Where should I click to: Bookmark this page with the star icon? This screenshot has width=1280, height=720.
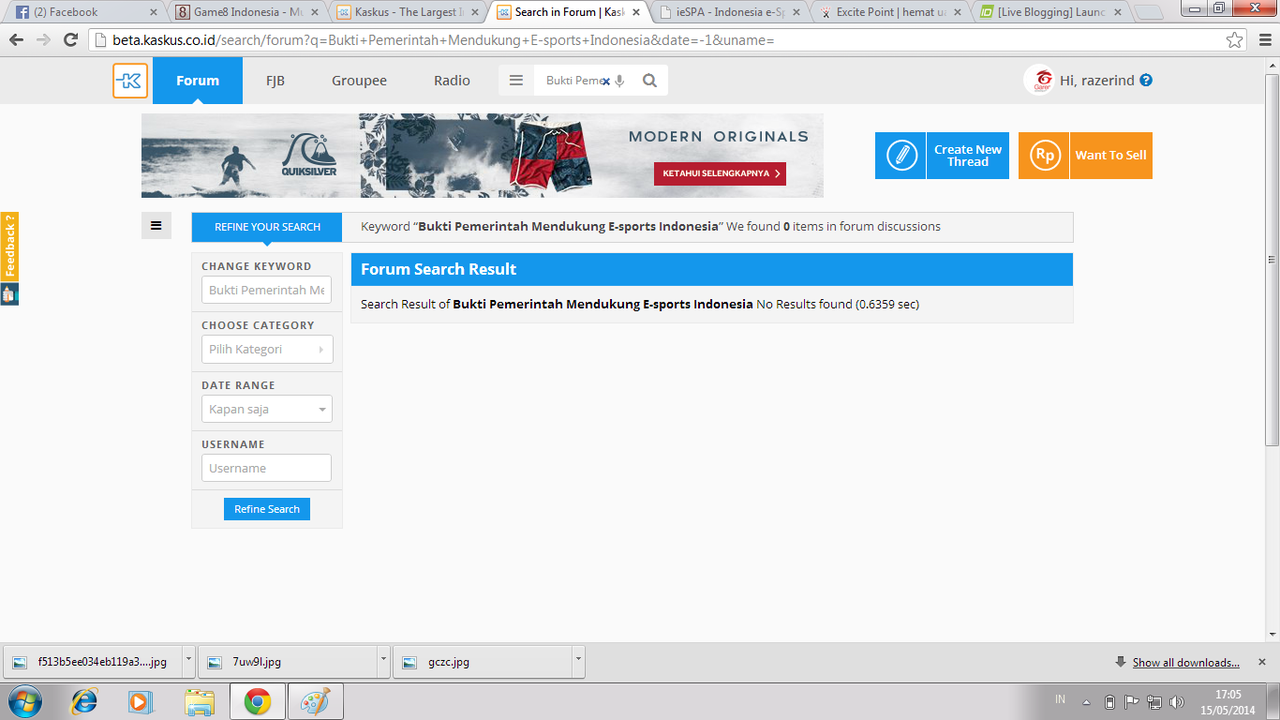point(1235,40)
